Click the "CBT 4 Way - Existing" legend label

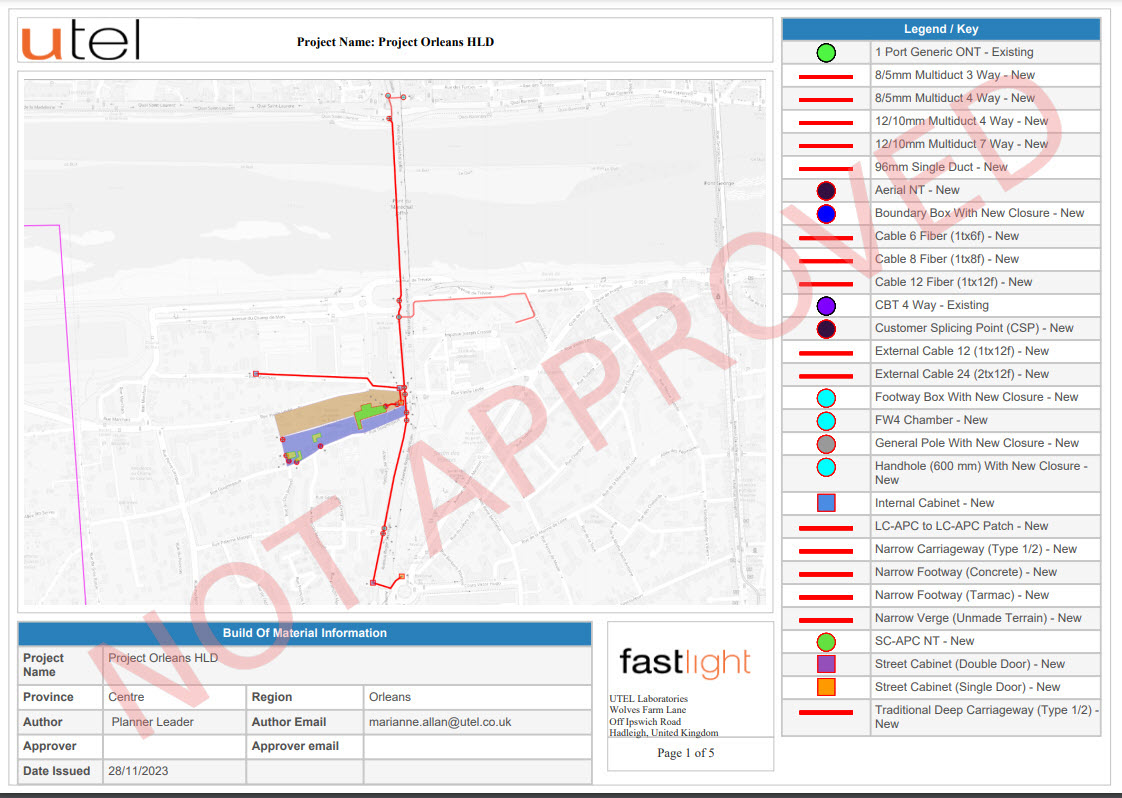(932, 305)
